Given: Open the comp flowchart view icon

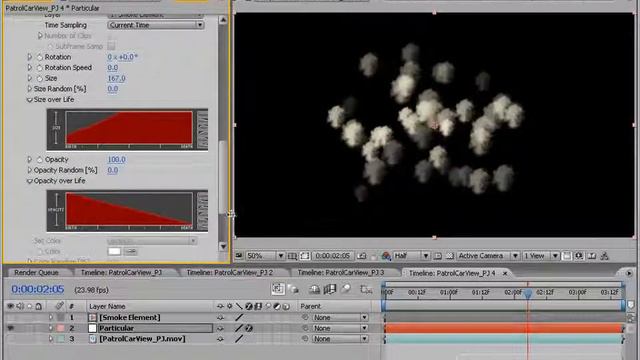Looking at the screenshot, I should [604, 256].
